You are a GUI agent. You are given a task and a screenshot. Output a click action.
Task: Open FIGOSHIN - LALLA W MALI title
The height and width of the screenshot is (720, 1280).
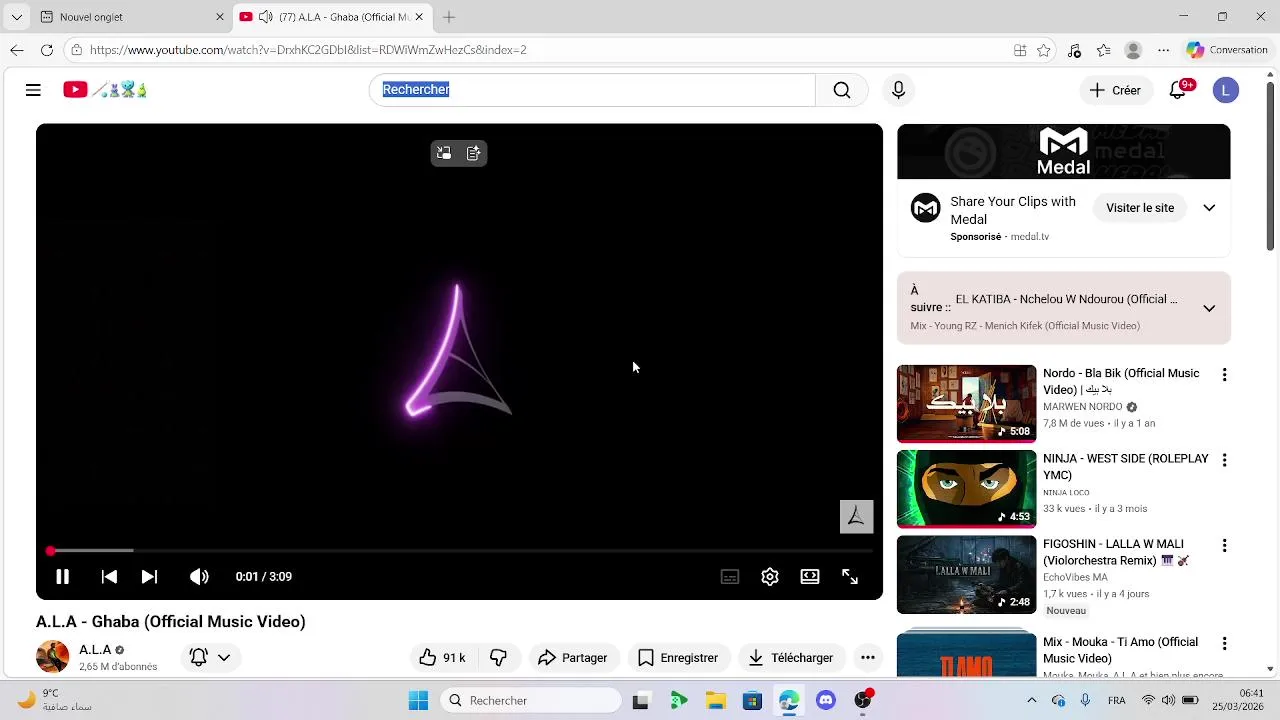(x=1117, y=553)
